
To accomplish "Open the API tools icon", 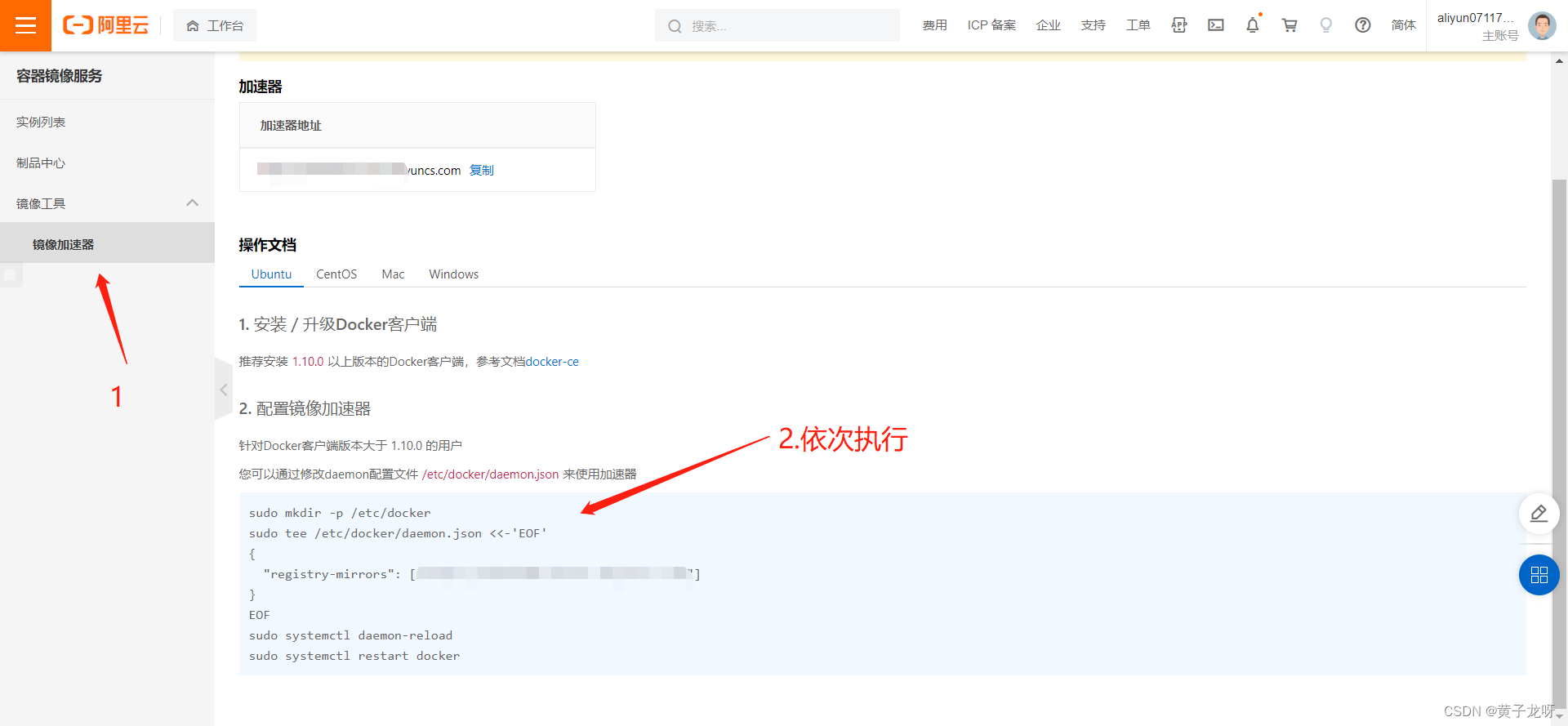I will pyautogui.click(x=1178, y=25).
